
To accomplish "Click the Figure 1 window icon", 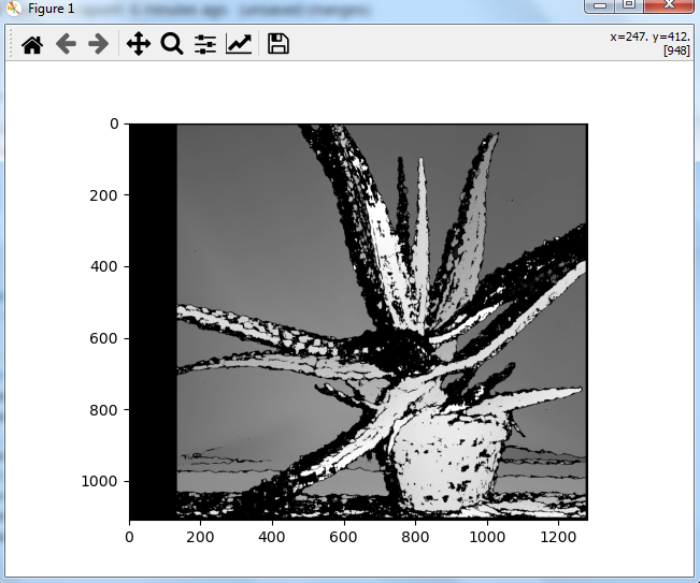I will point(13,8).
